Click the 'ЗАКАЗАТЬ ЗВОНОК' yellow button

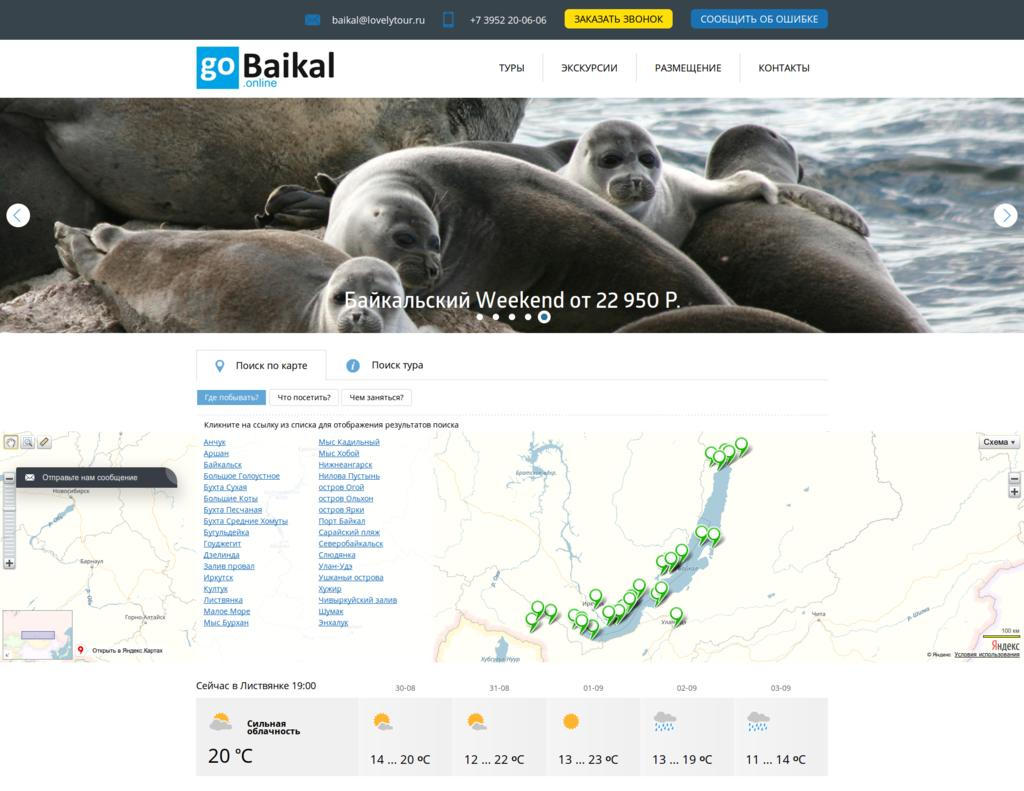(618, 20)
